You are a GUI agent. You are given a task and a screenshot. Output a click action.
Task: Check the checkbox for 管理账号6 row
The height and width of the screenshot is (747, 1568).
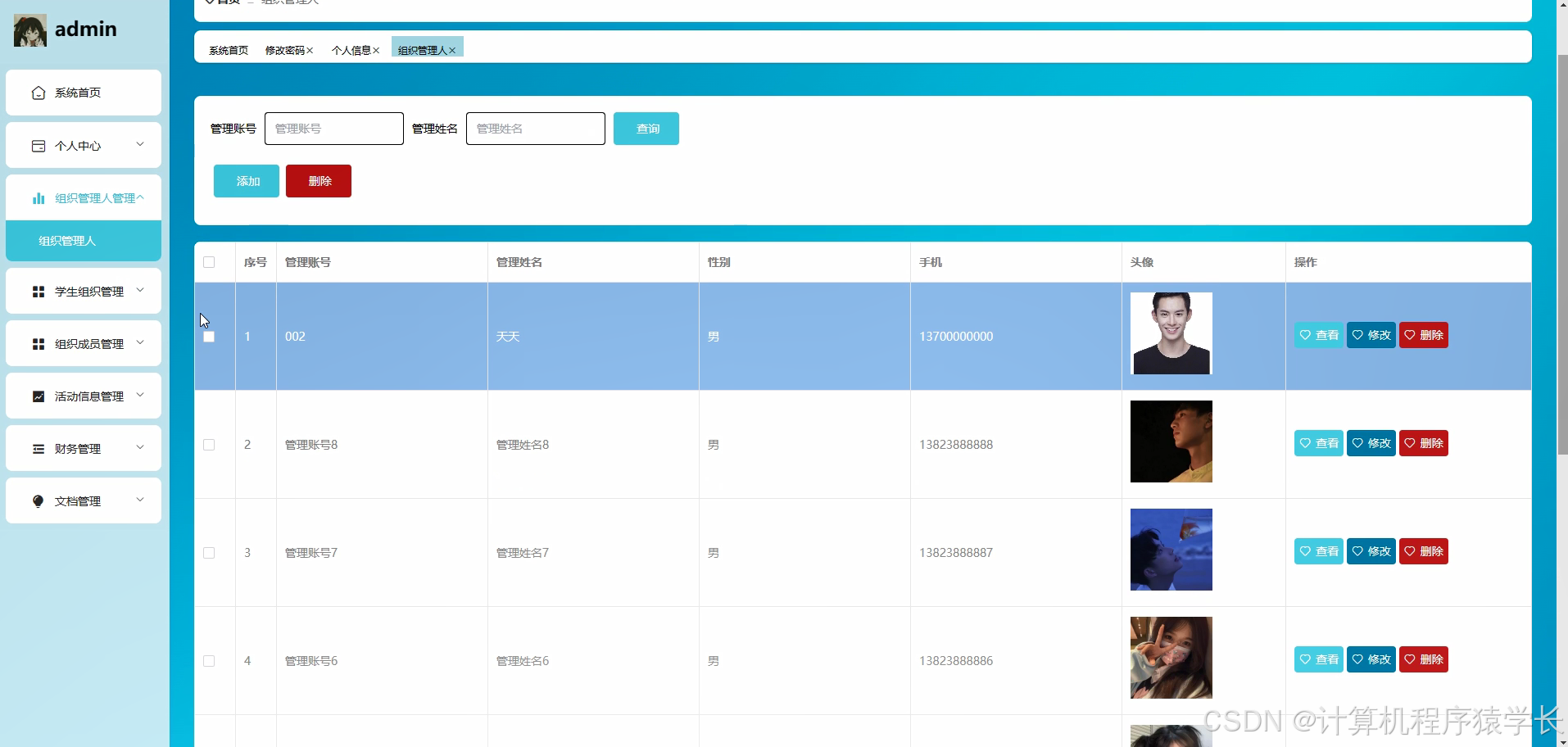[209, 661]
